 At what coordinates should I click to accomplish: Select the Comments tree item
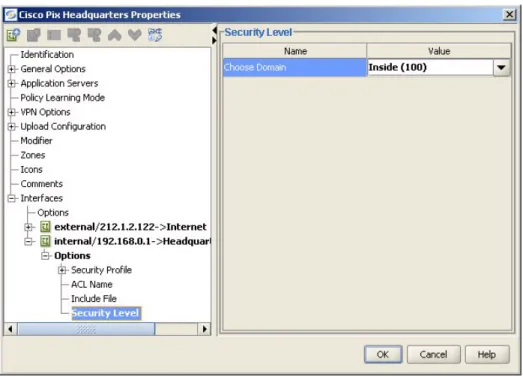tap(42, 184)
